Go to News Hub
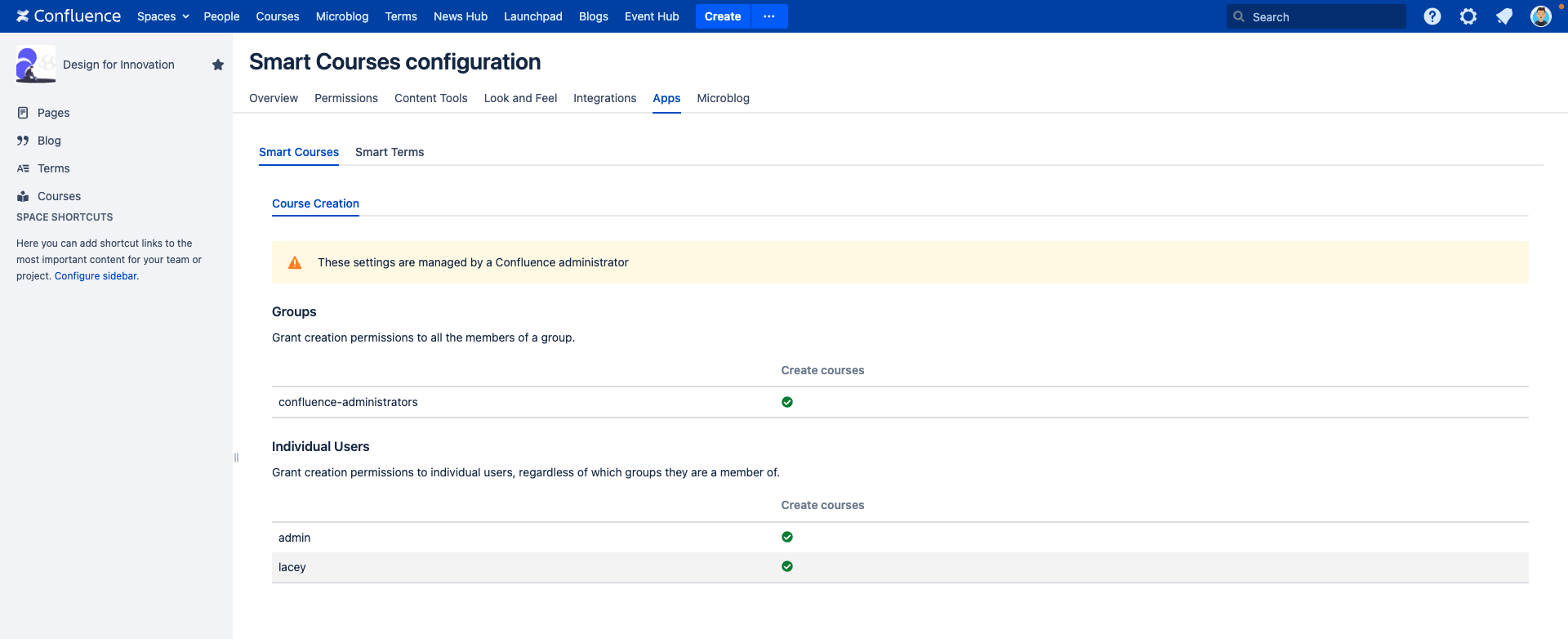The height and width of the screenshot is (639, 1568). click(x=461, y=16)
